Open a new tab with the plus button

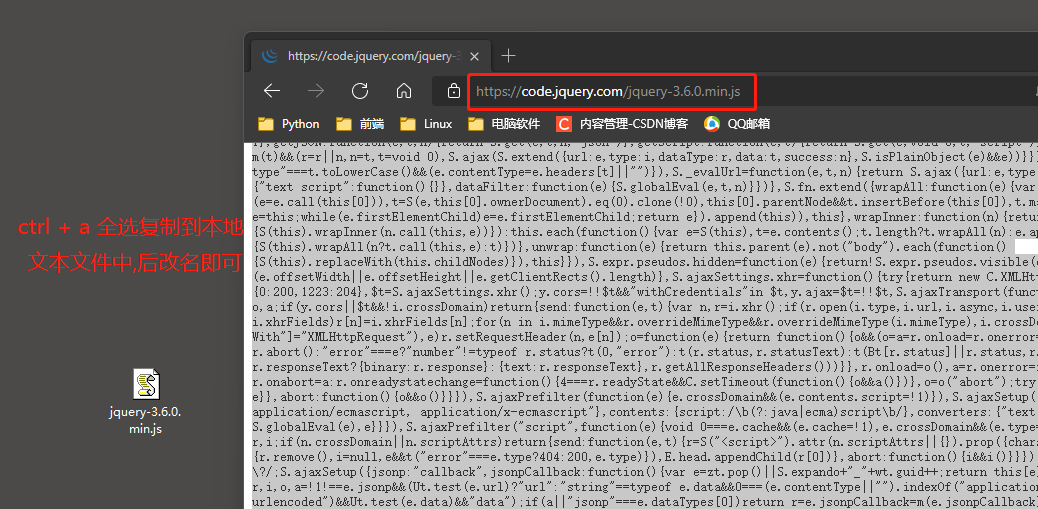508,56
